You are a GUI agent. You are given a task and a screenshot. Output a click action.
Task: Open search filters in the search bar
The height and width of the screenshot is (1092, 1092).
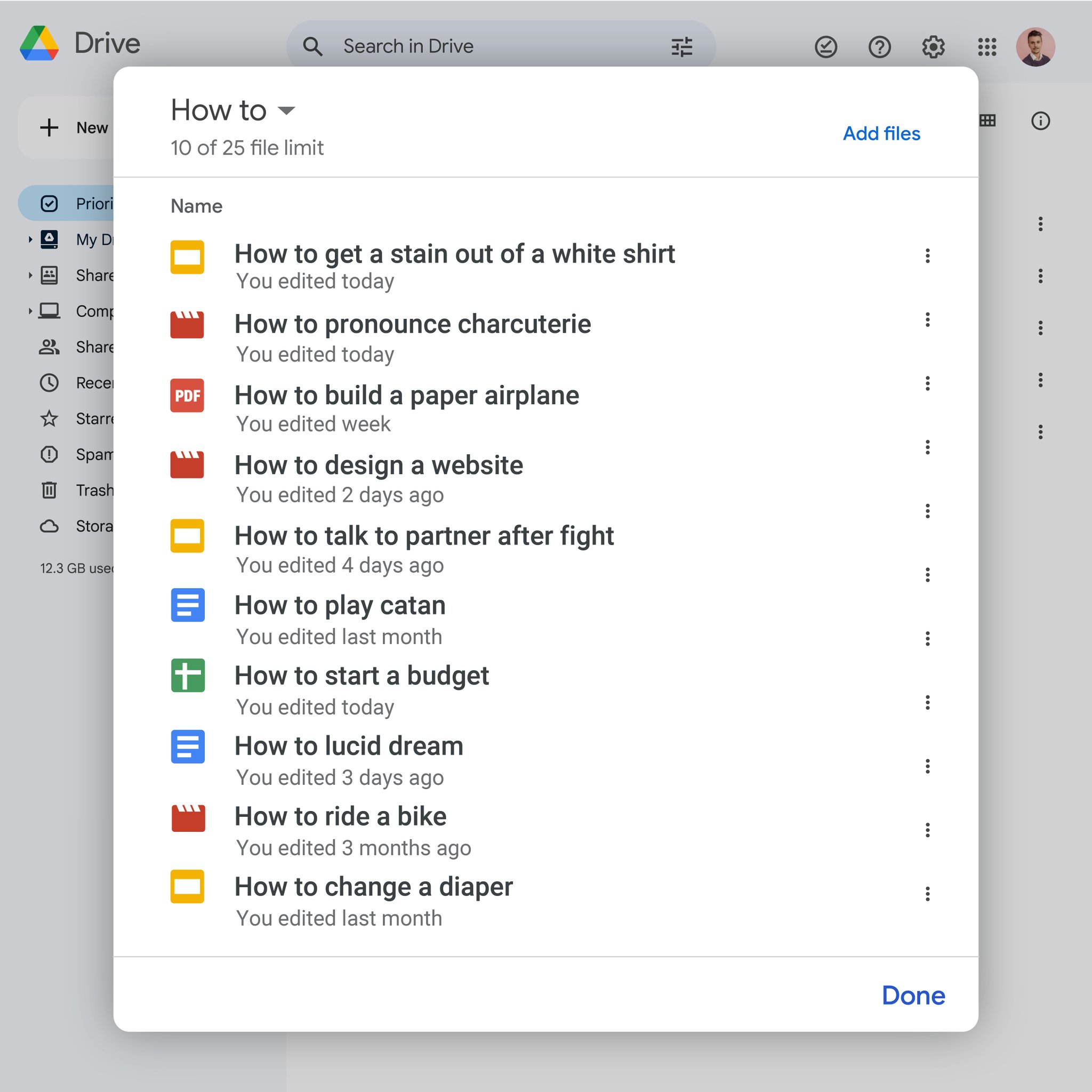click(681, 47)
